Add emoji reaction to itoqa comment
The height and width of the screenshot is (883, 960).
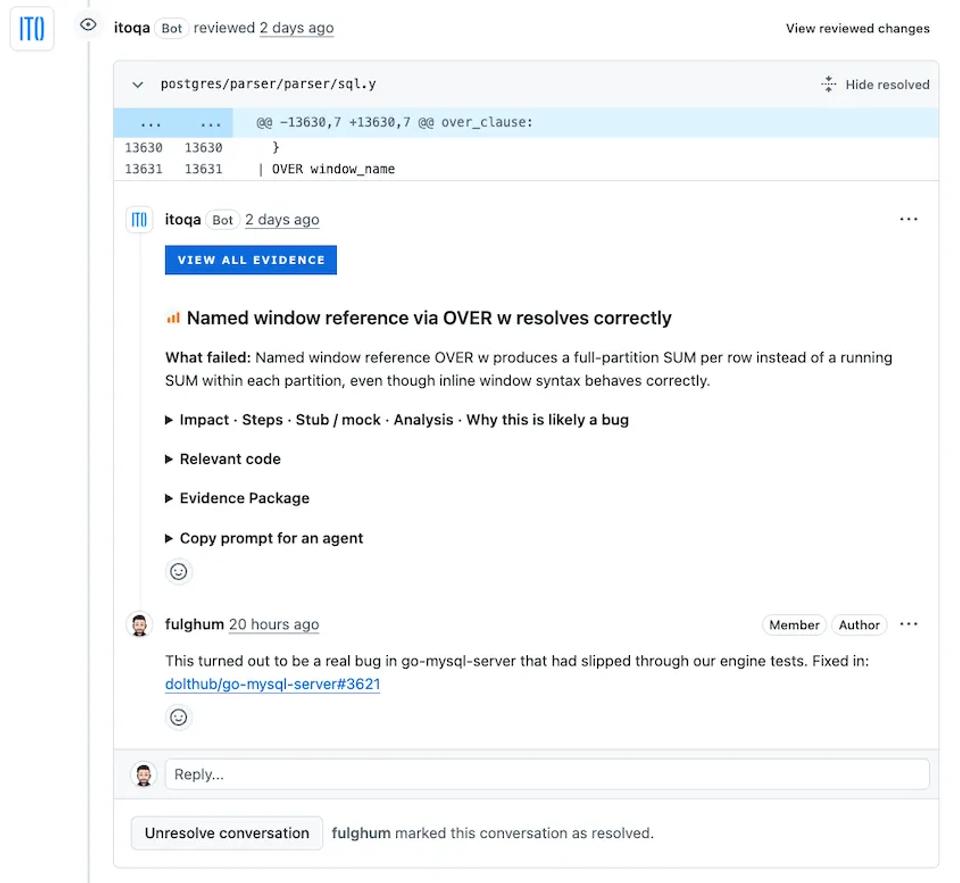click(178, 571)
